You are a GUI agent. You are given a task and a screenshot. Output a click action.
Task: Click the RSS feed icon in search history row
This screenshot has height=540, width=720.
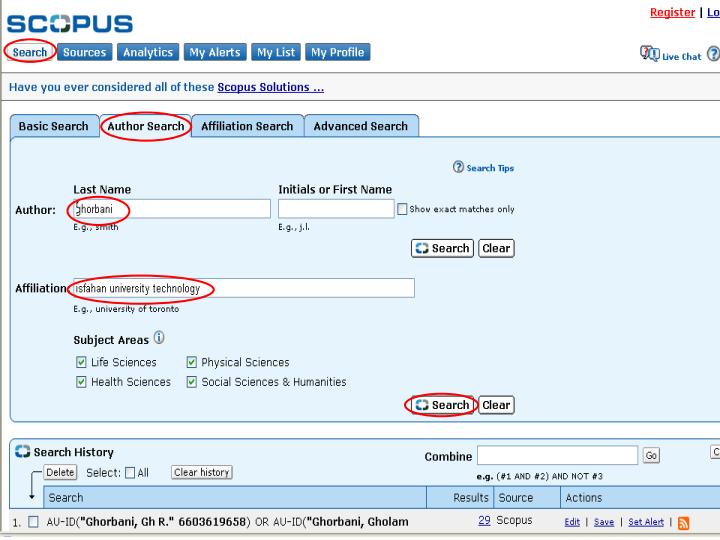683,523
